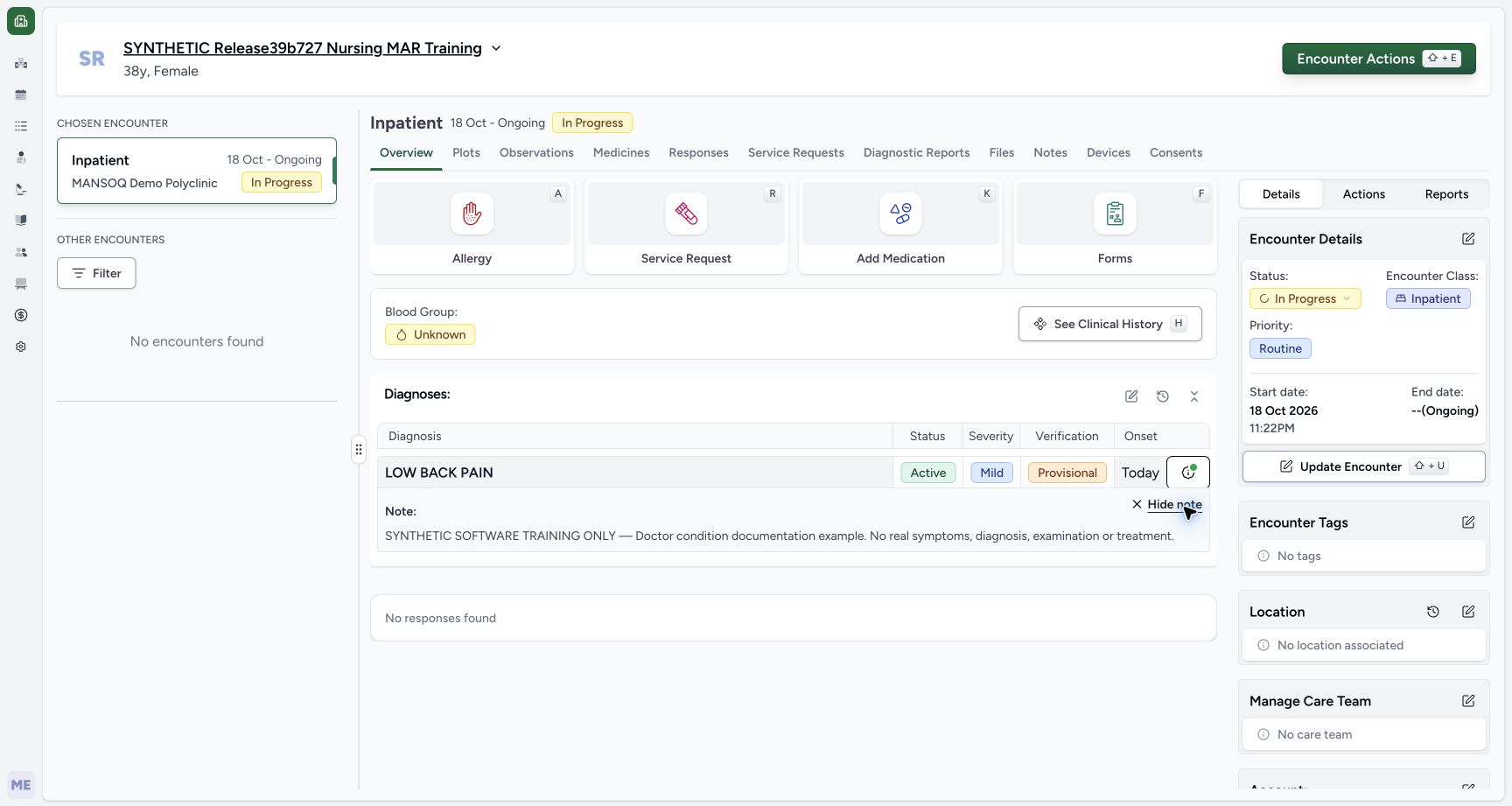Open the settings gear icon in sidebar
Viewport: 1512px width, 806px height.
(21, 347)
